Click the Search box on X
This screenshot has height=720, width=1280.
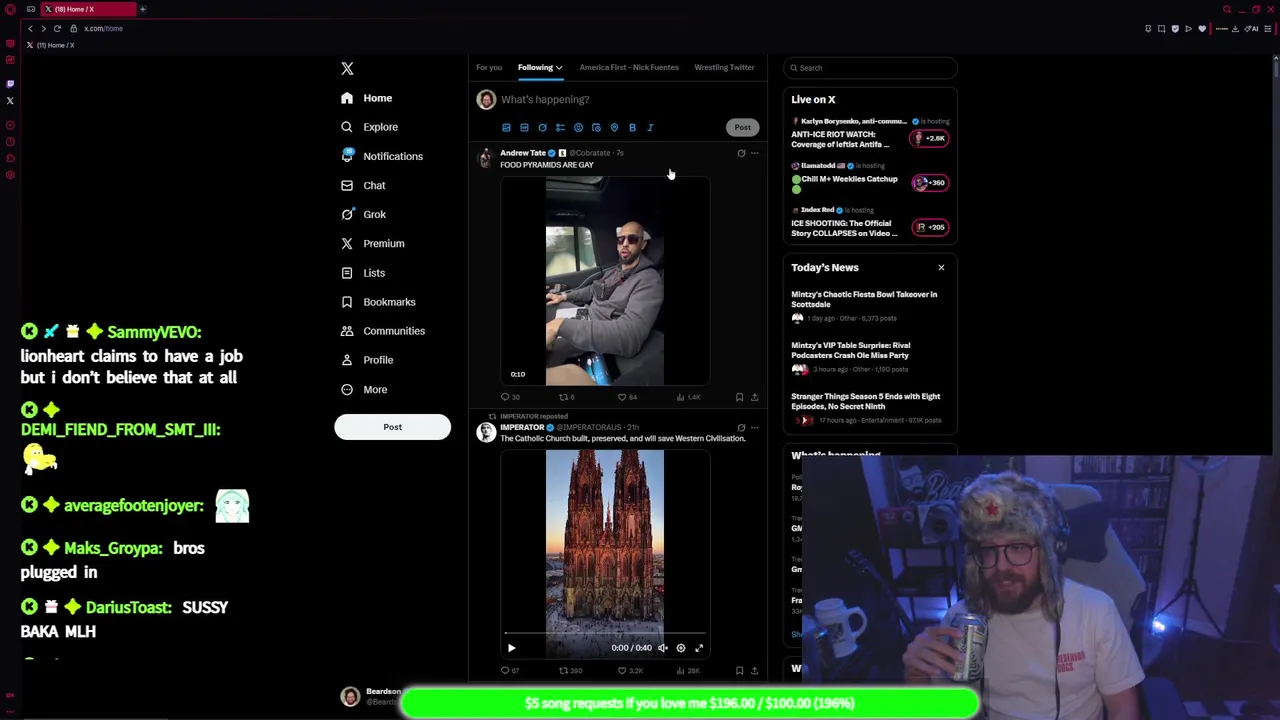870,68
